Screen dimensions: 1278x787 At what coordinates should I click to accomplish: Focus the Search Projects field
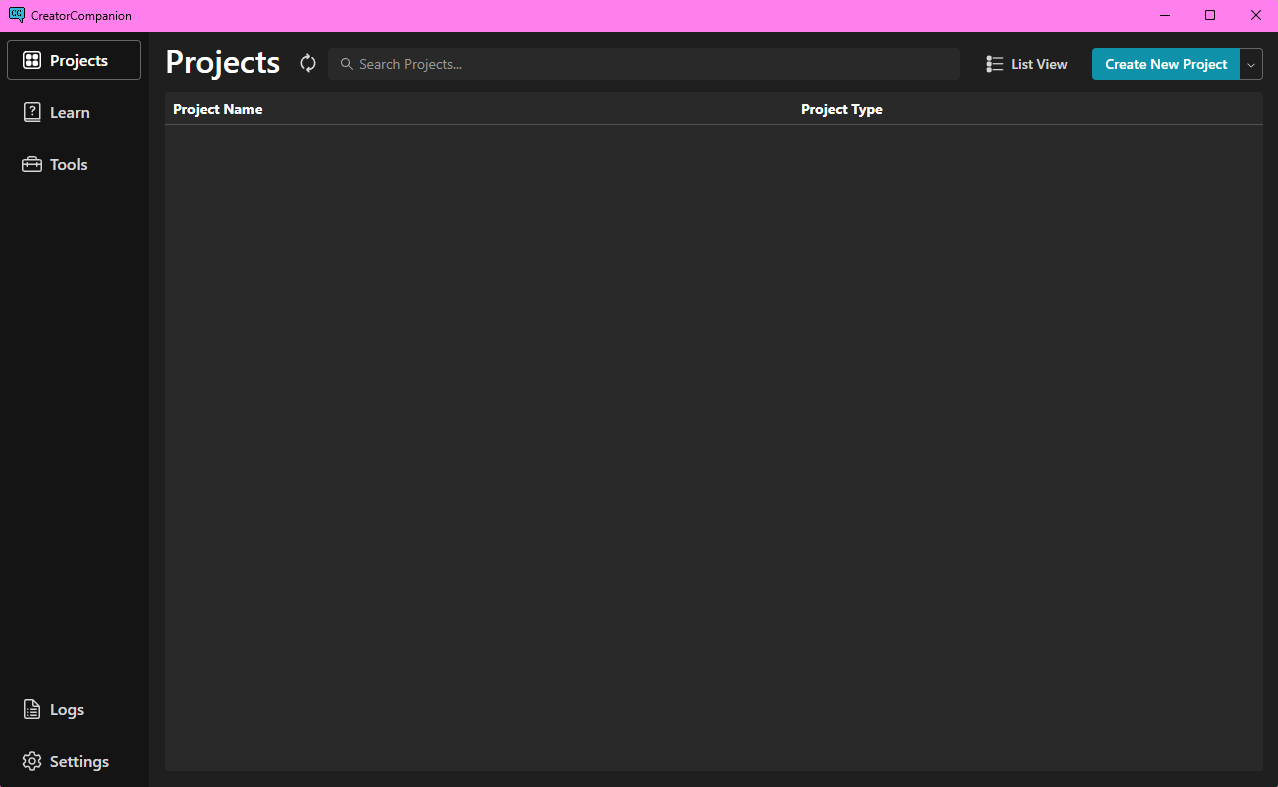[644, 64]
